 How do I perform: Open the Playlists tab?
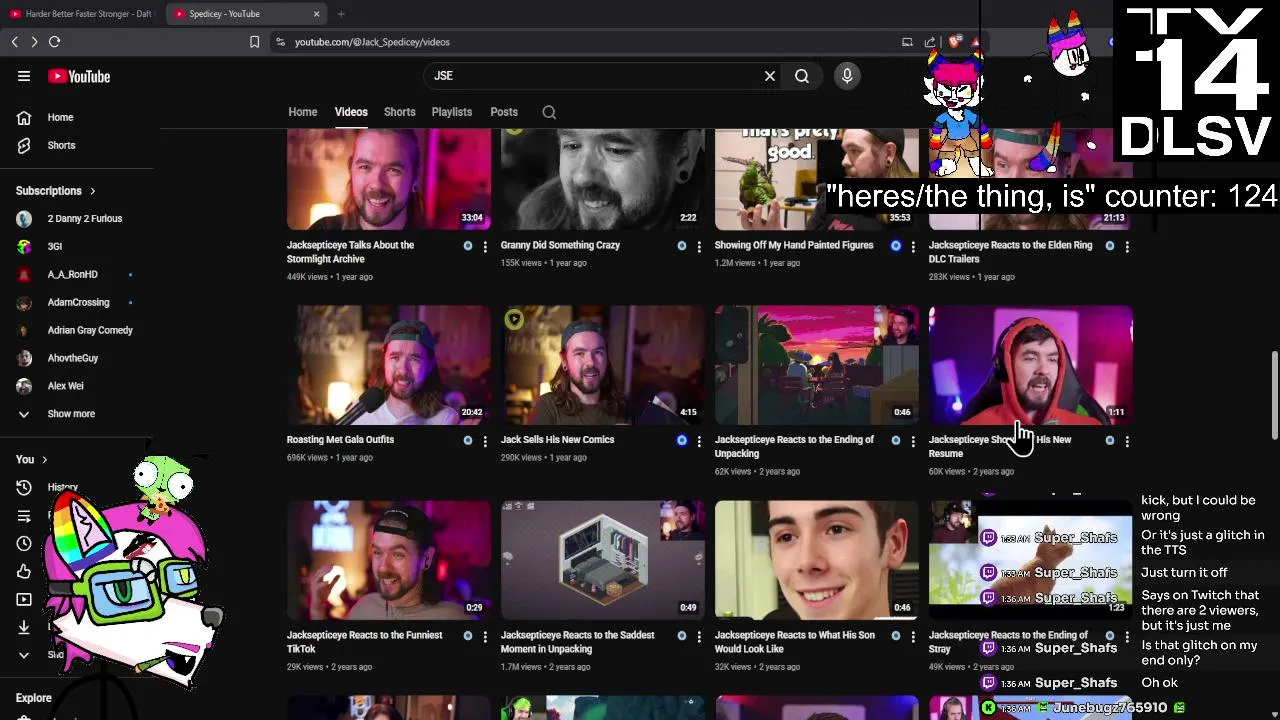click(452, 112)
